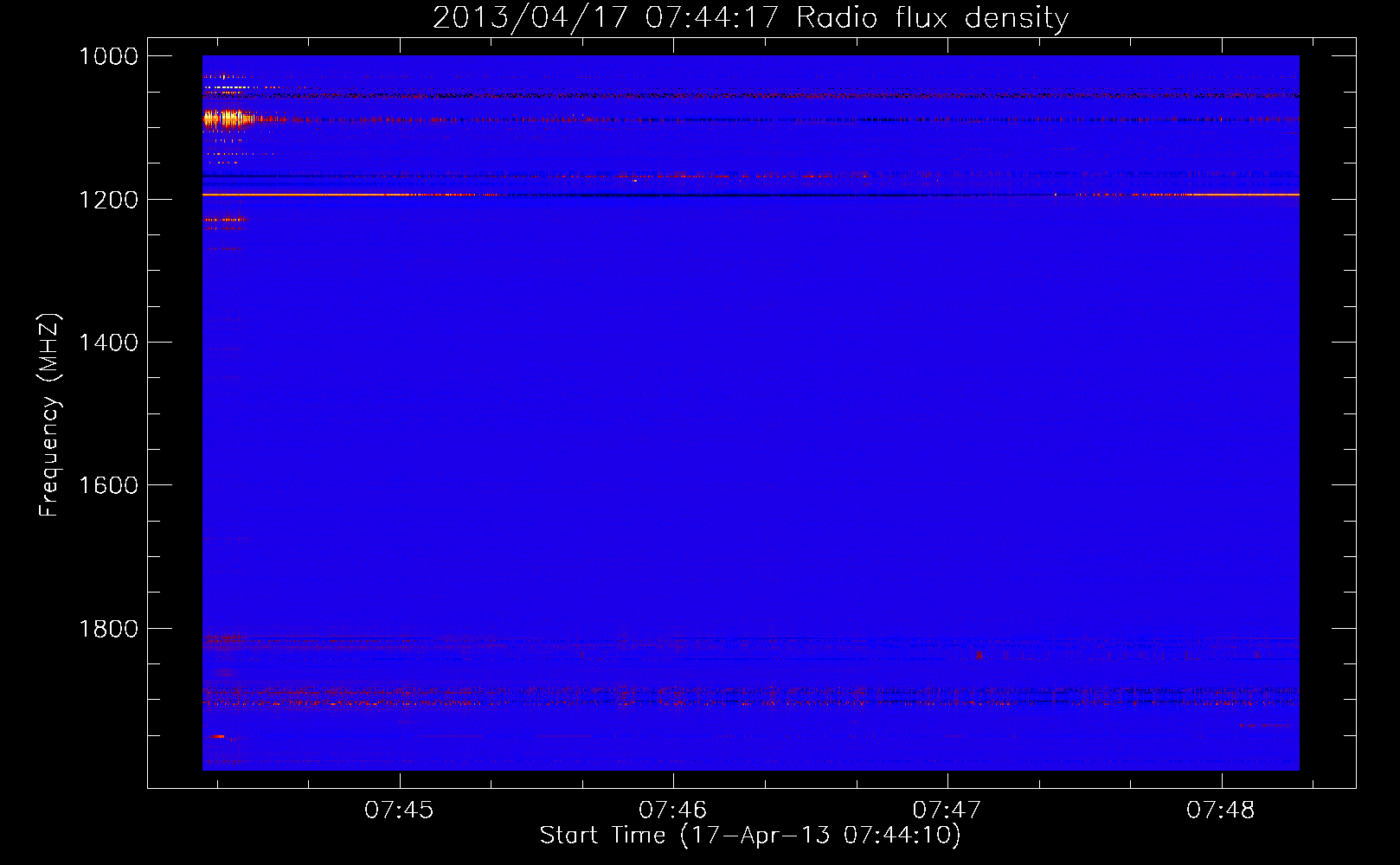
Task: Click the plot title '2013/04/17 07:44:17 Radio flux density'
Action: point(750,17)
